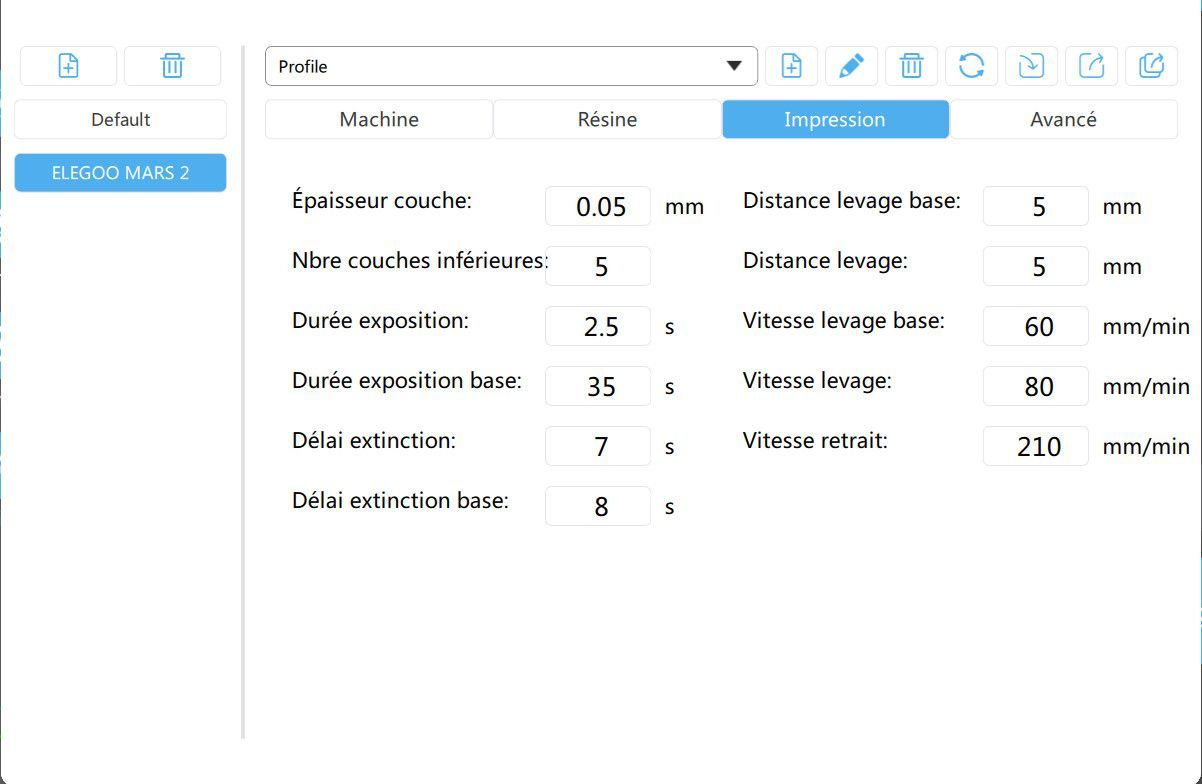The height and width of the screenshot is (784, 1202).
Task: Edit the Vitesse levage base value
Action: (x=1036, y=326)
